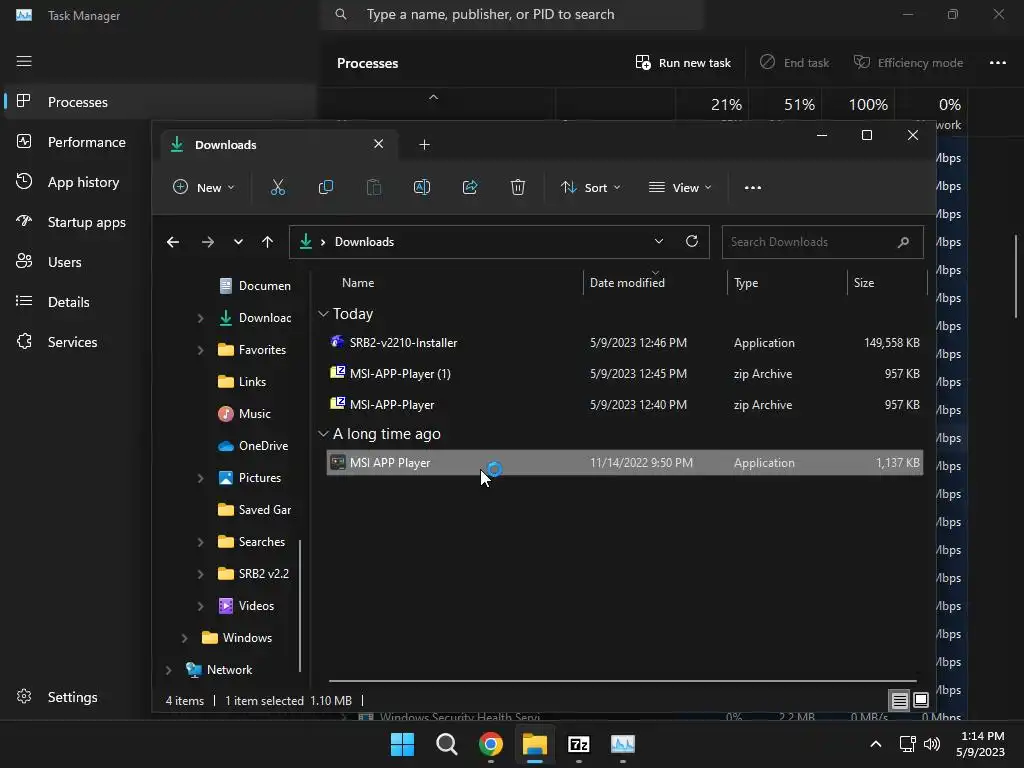Expand the Favorites folder in tree
Viewport: 1024px width, 768px height.
click(x=200, y=350)
